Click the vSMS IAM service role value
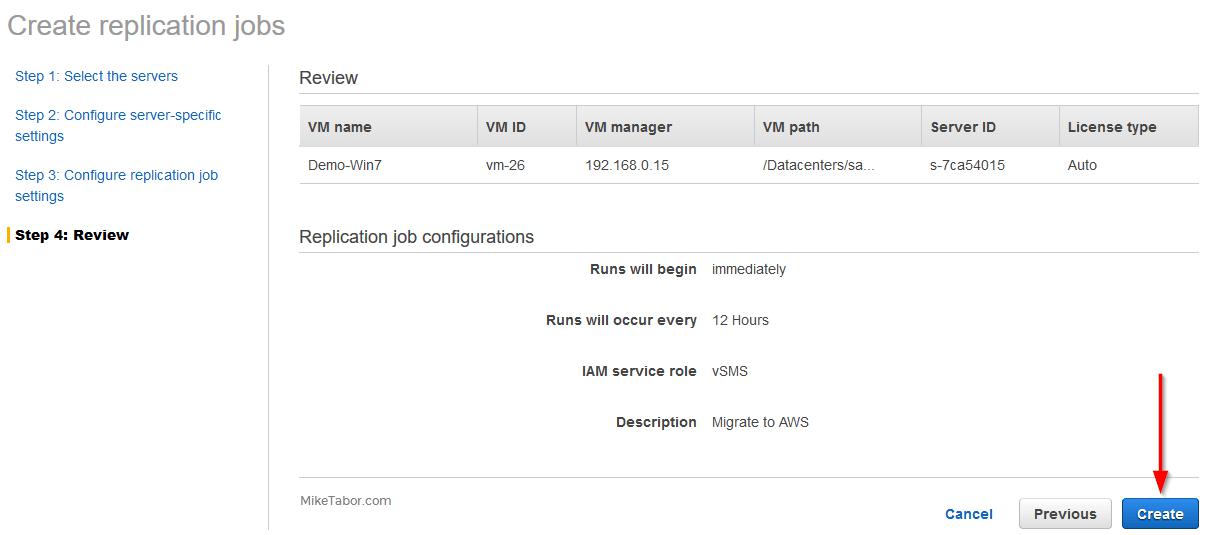Screen dimensions: 1210x535 tap(730, 371)
